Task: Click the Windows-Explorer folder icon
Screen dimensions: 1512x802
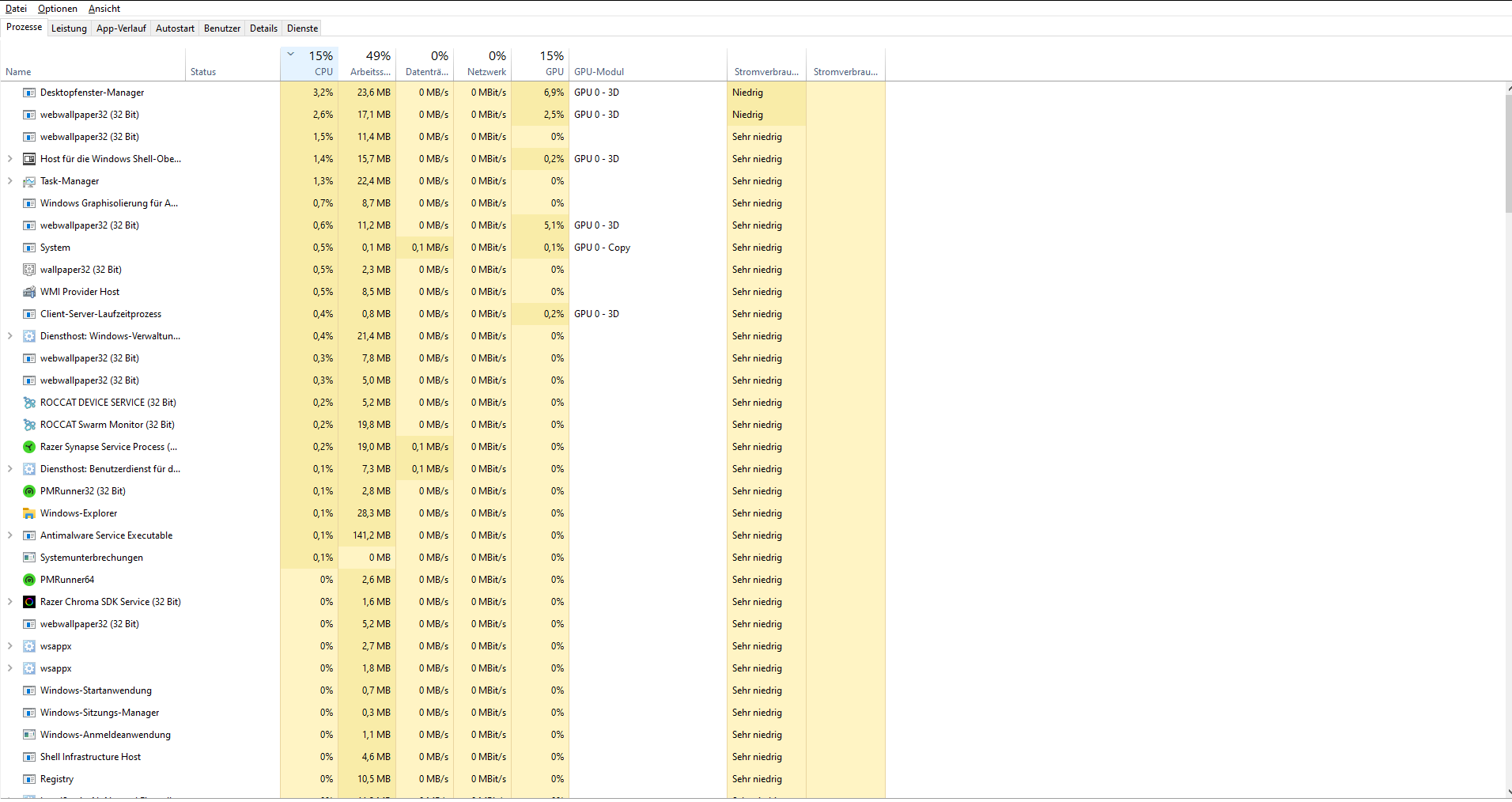Action: click(29, 513)
